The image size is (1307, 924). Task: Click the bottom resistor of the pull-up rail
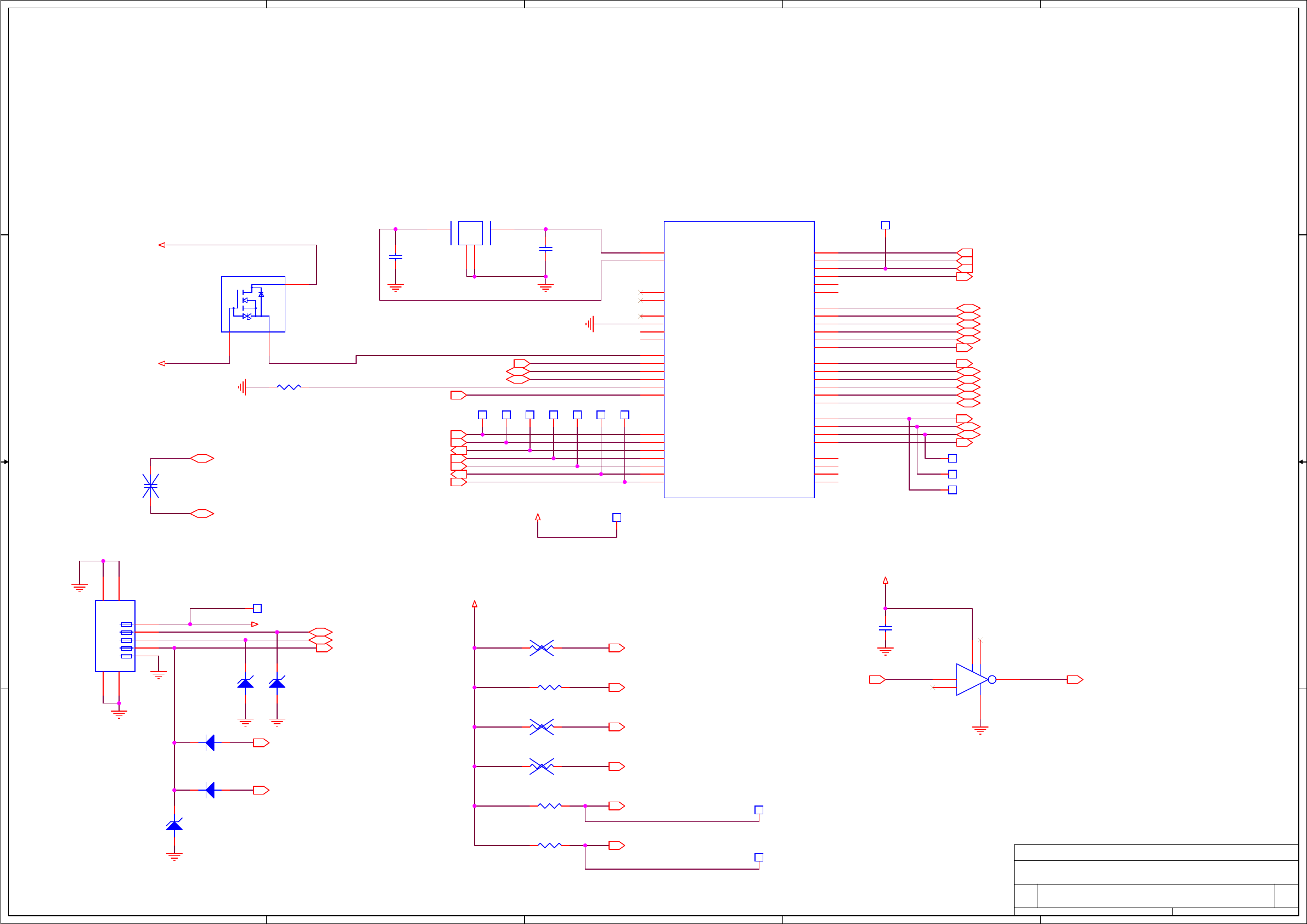(x=549, y=846)
